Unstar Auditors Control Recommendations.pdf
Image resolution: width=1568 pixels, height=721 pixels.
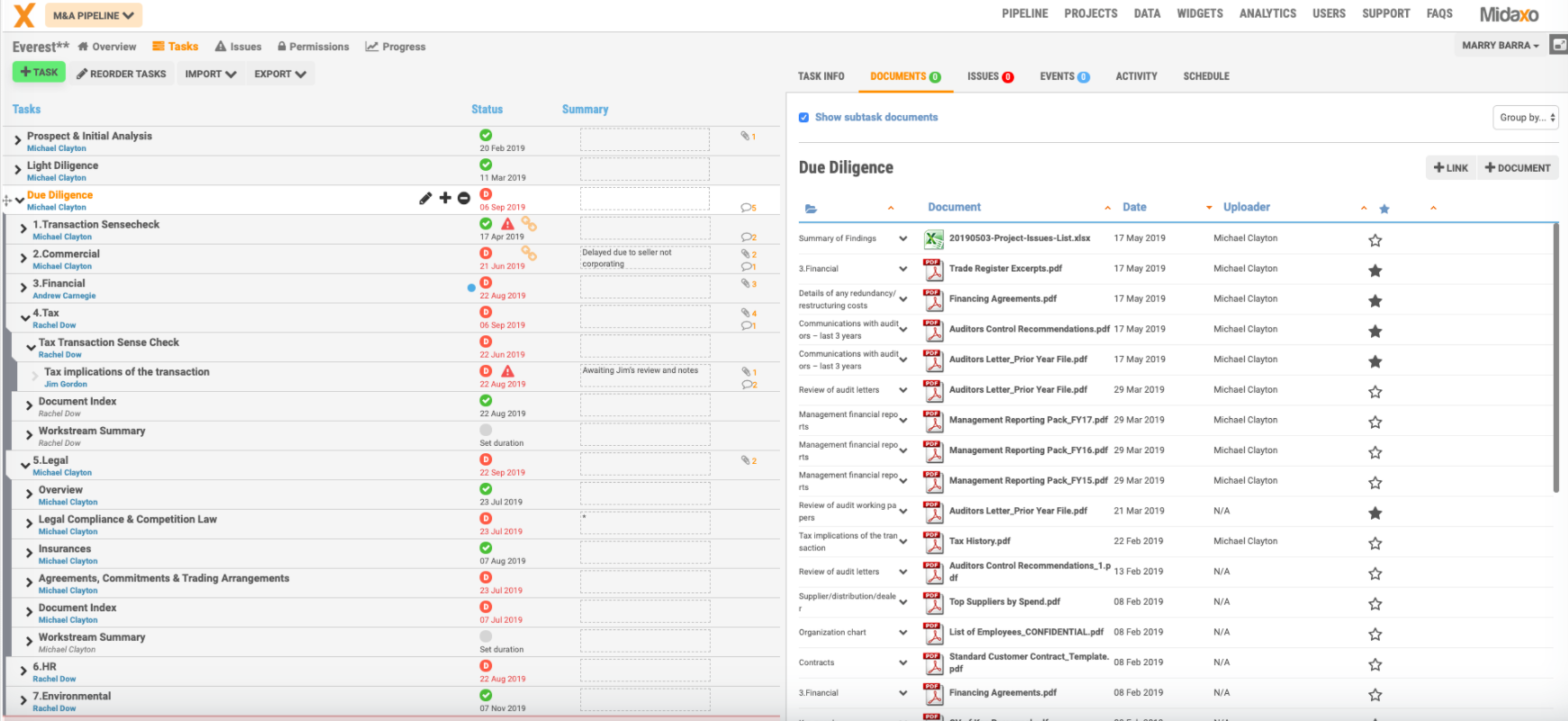1375,331
